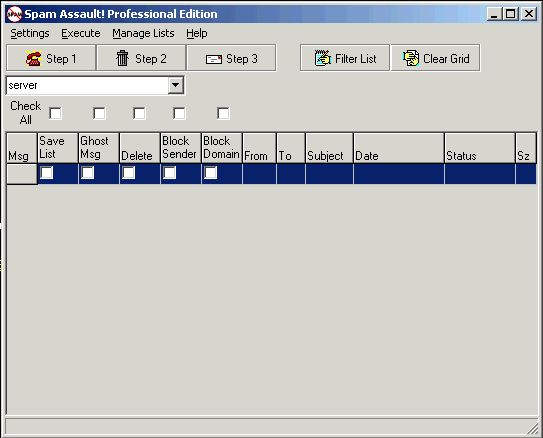The image size is (543, 438).
Task: Toggle Check All box above Save List
Action: (x=55, y=113)
